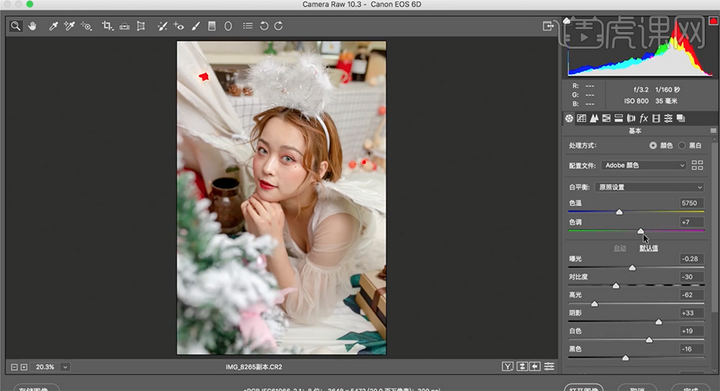This screenshot has height=391, width=720.
Task: Click the 曝光 value field -0.28
Action: tap(691, 259)
